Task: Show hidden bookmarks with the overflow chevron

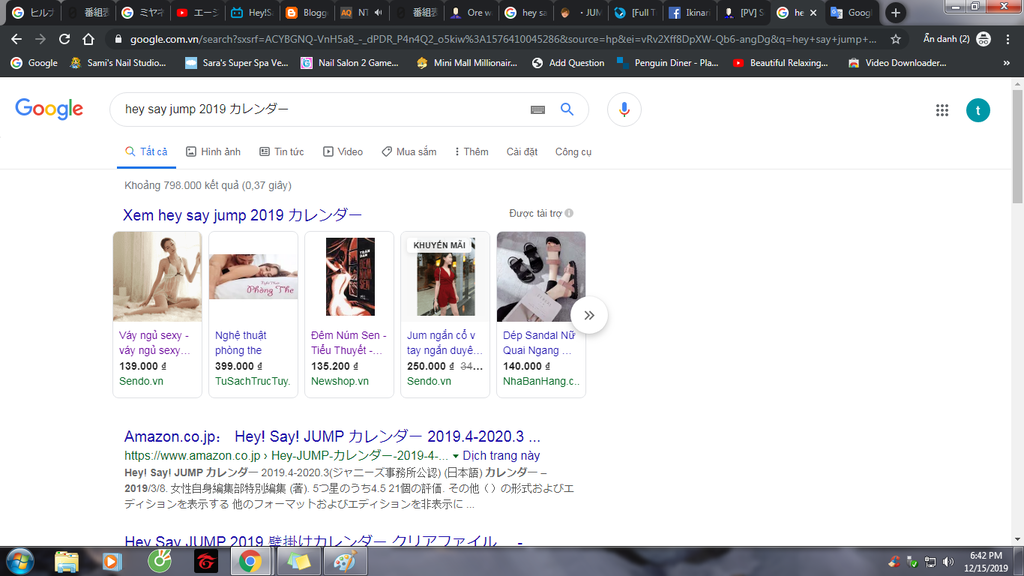Action: pos(1006,63)
